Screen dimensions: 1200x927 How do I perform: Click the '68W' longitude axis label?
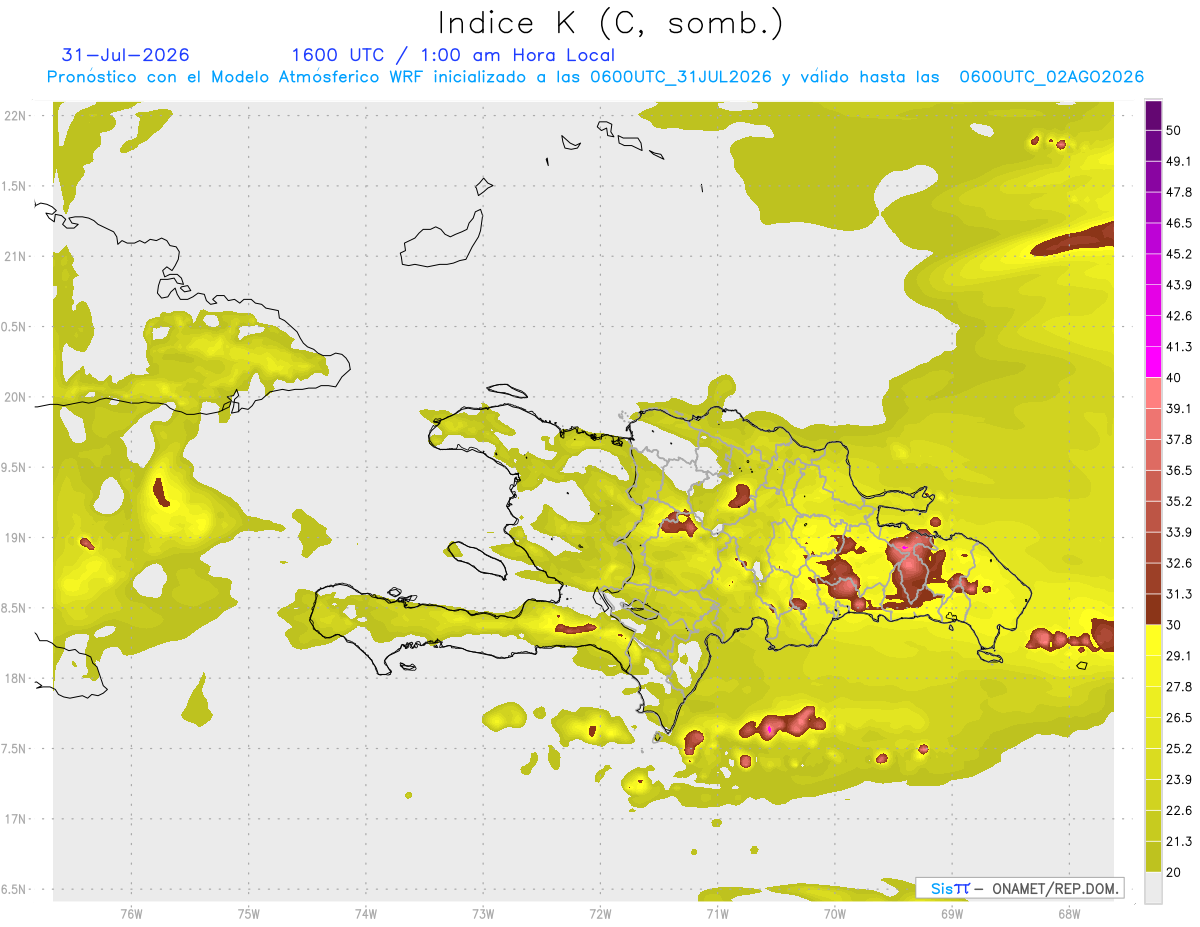pos(1069,913)
